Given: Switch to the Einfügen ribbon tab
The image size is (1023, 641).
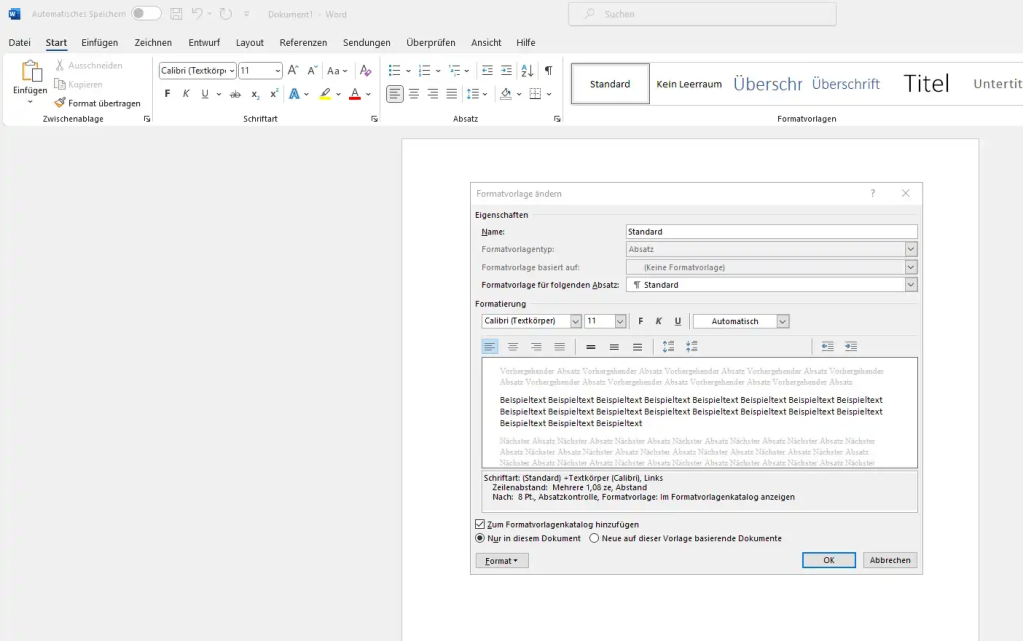Looking at the screenshot, I should pos(98,42).
